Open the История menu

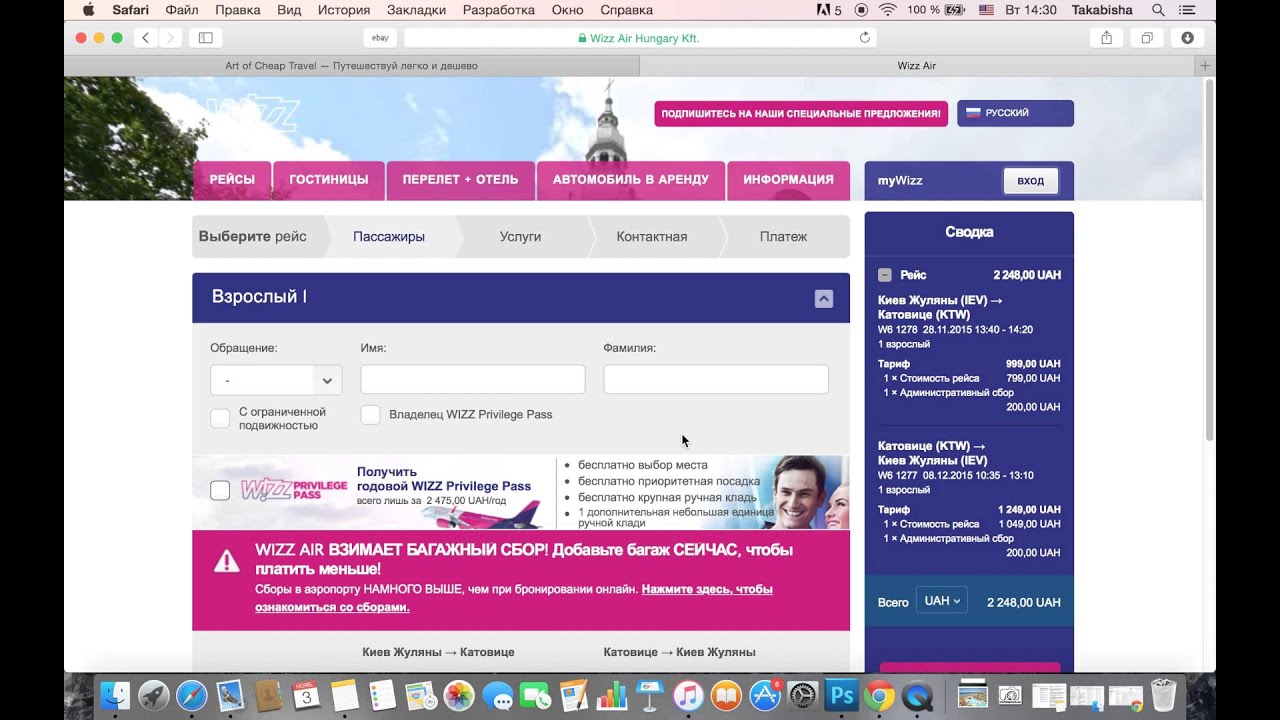(x=344, y=10)
